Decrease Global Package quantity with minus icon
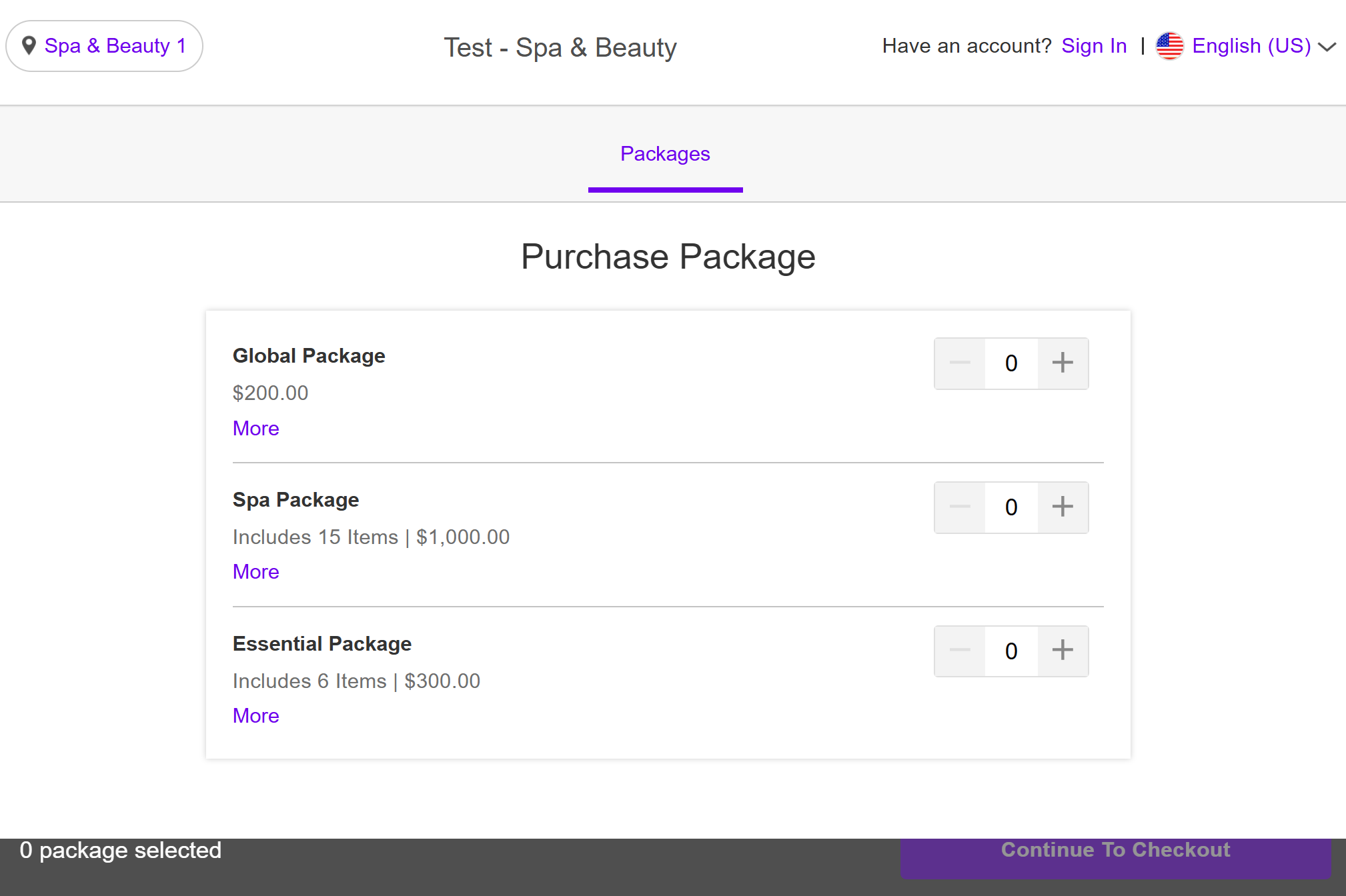 pyautogui.click(x=960, y=363)
